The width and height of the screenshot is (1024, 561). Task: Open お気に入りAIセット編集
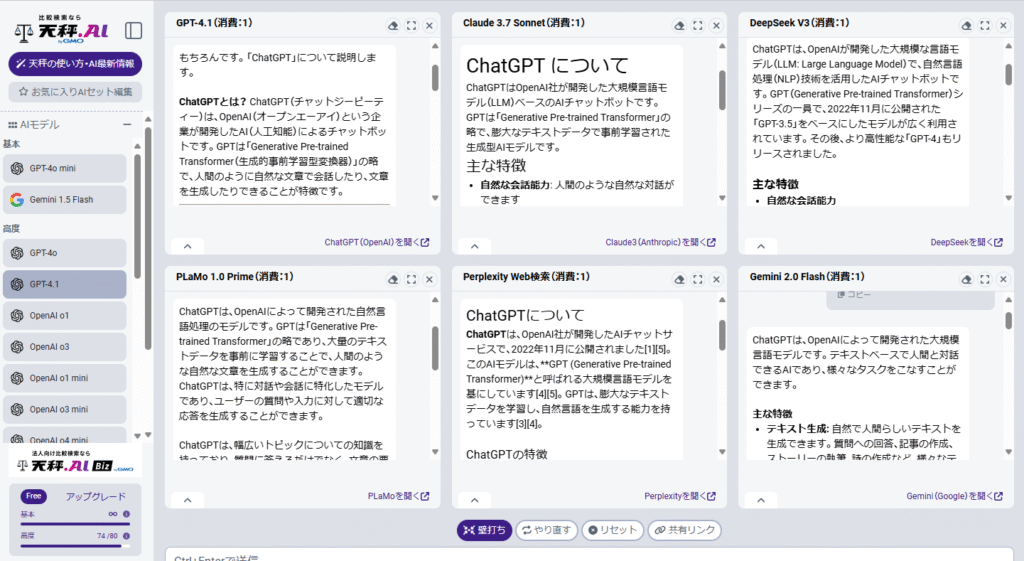coord(75,92)
